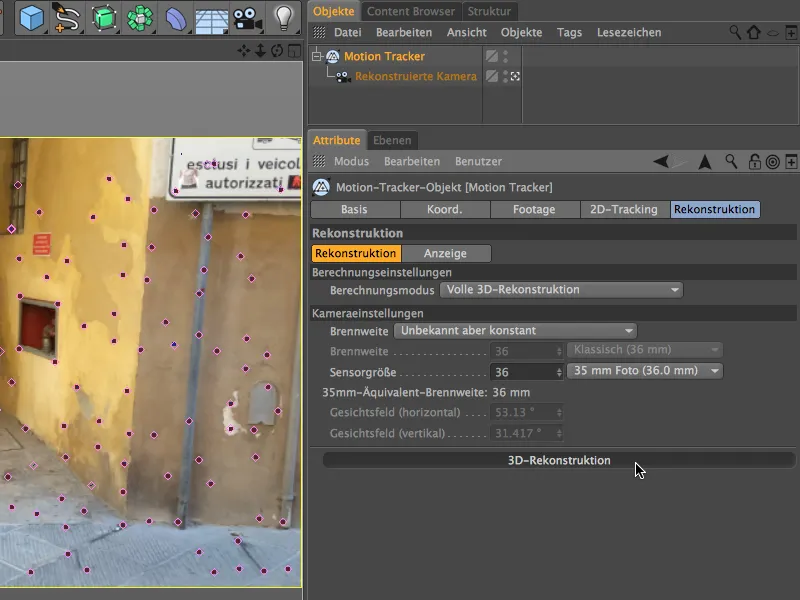Go up one level in Attribute Manager
This screenshot has width=800, height=600.
tap(705, 162)
